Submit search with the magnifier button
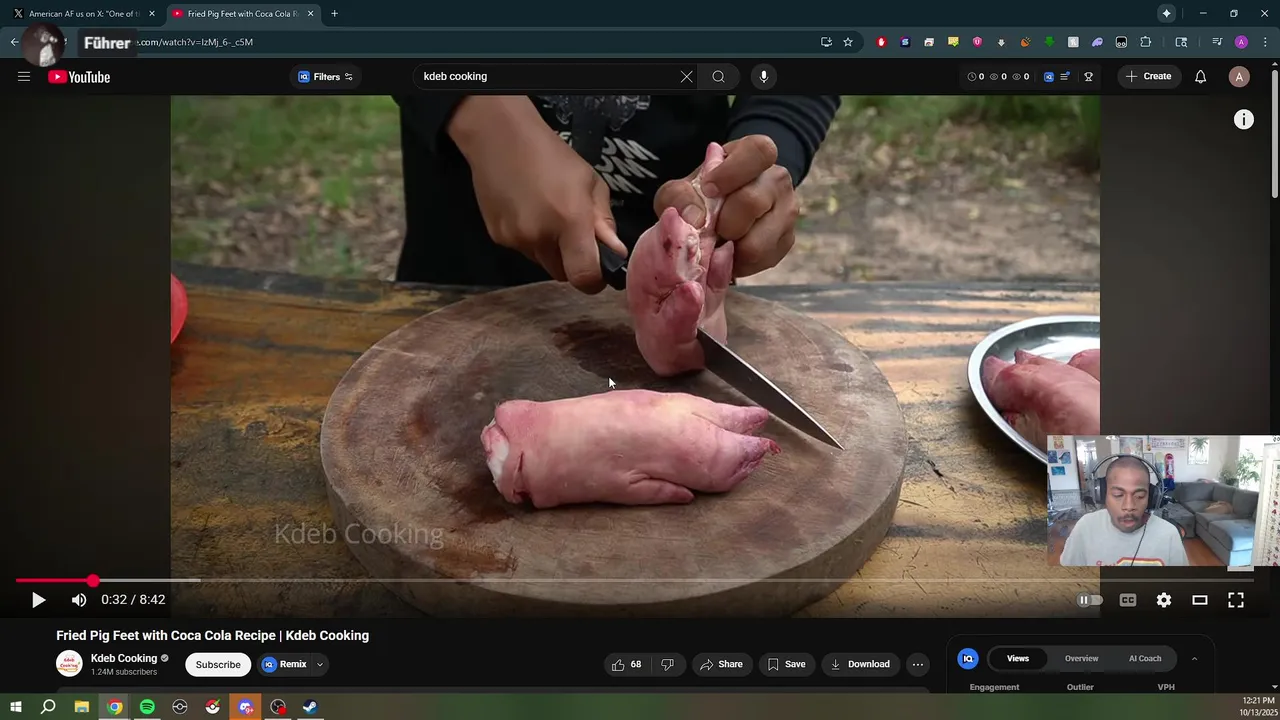 [x=718, y=77]
